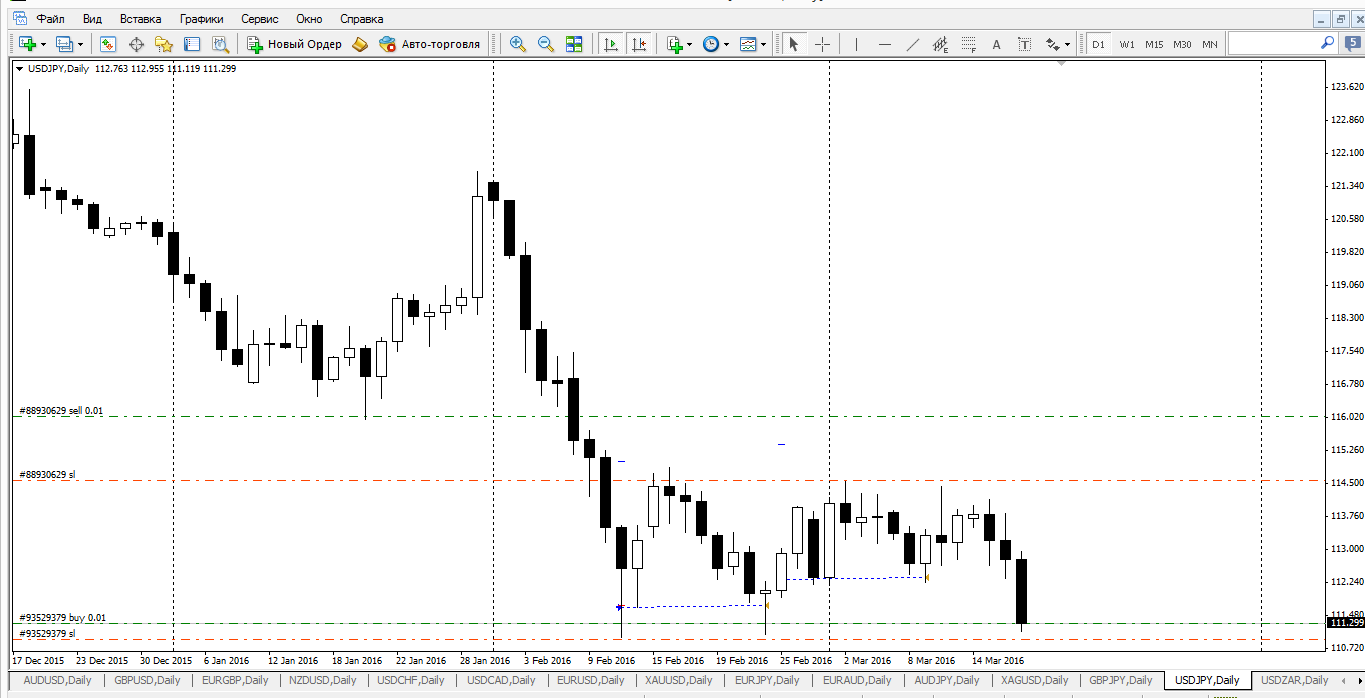Open the Strategy Tester icon

220,44
